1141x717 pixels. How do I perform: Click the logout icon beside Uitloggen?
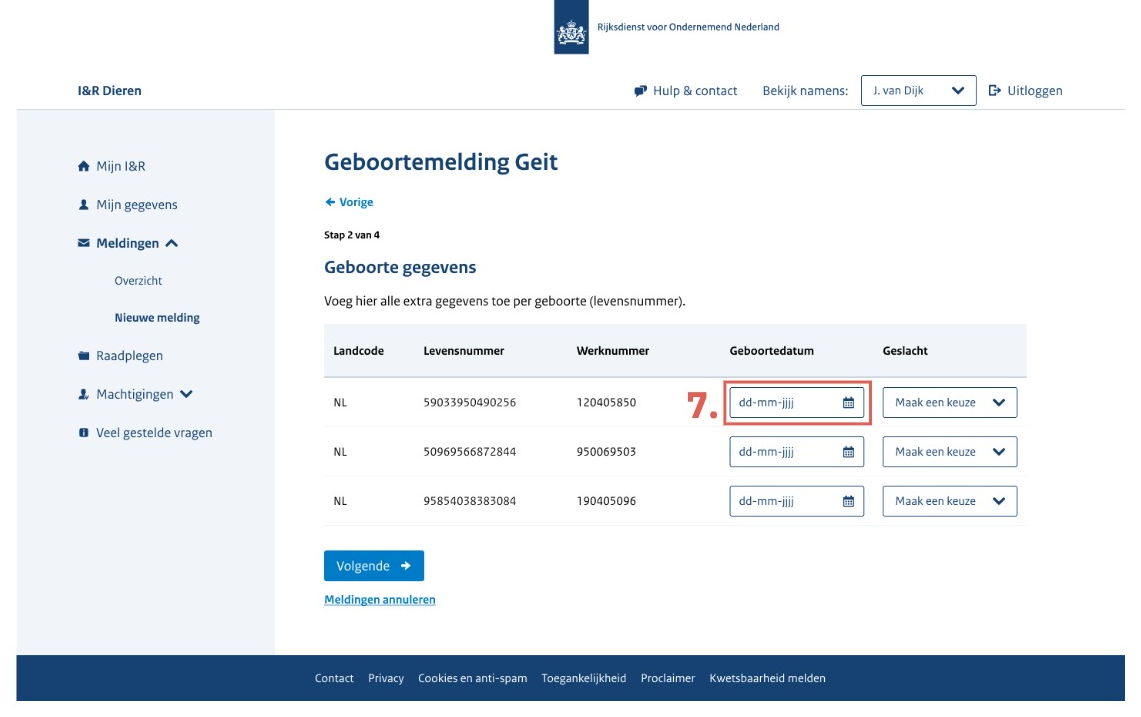click(995, 90)
